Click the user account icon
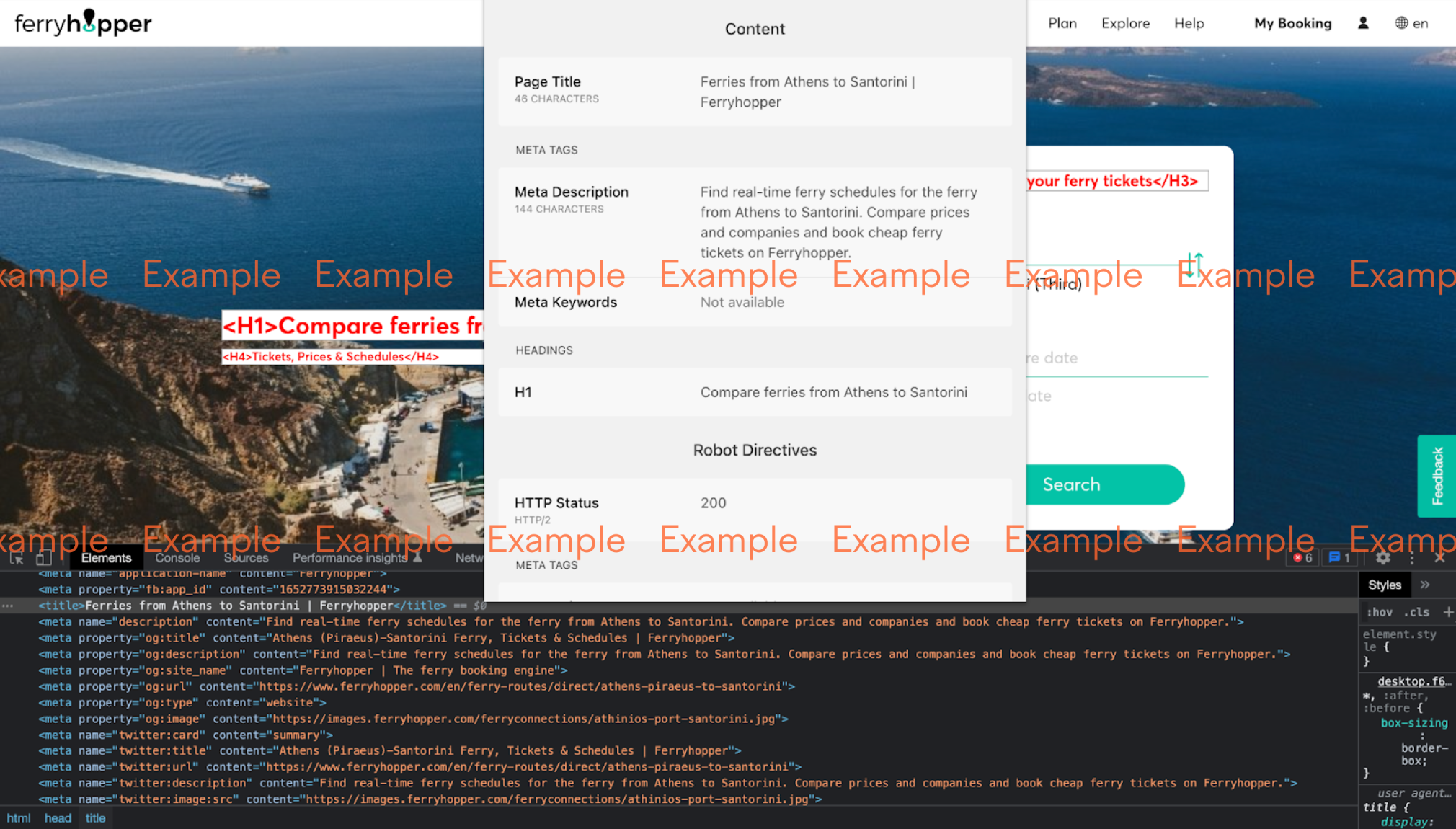1456x829 pixels. click(x=1363, y=23)
